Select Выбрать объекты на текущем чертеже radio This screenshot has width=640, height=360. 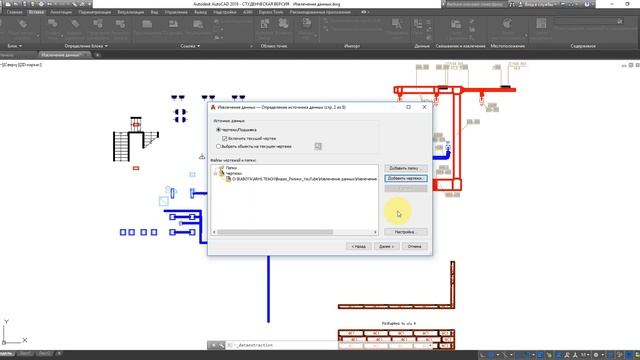point(218,146)
